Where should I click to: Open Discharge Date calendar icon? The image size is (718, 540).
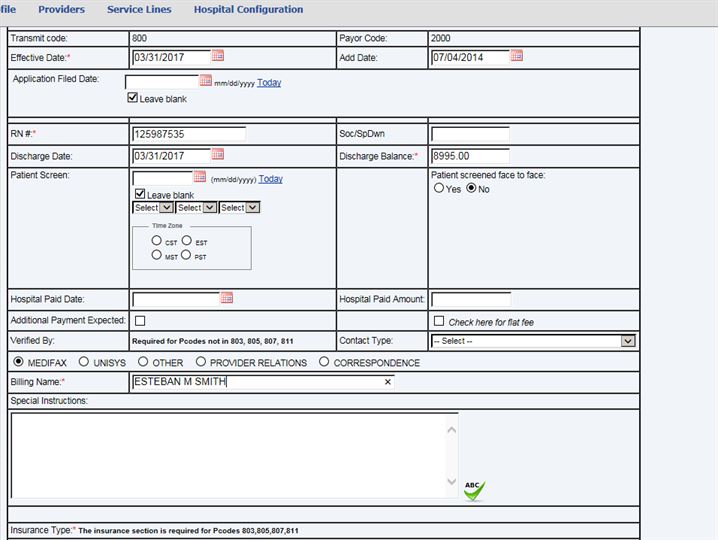[218, 155]
